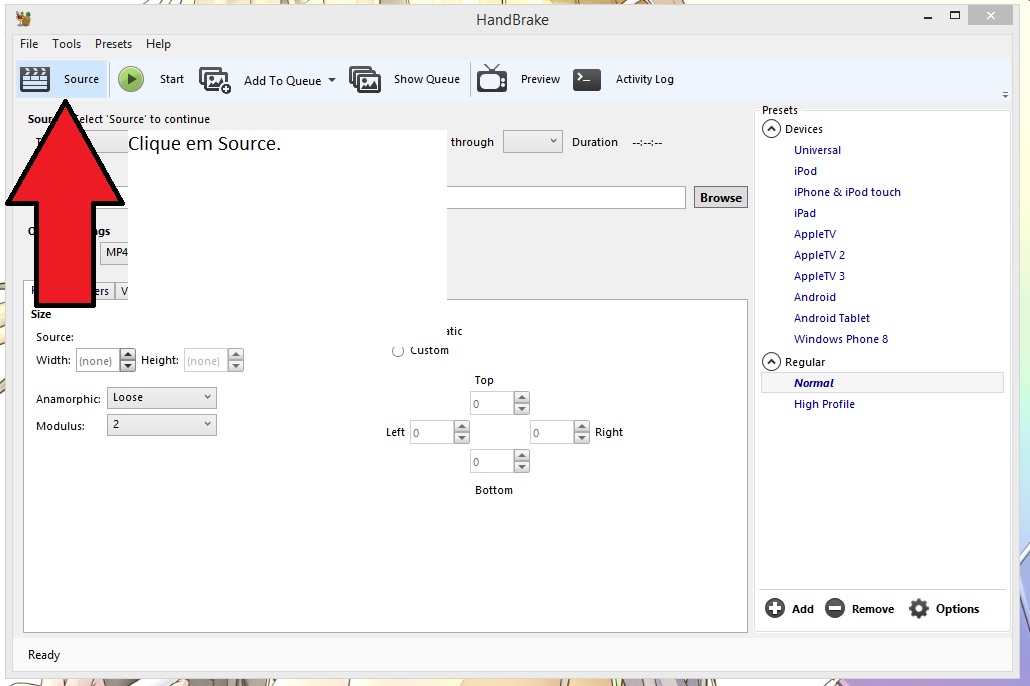Click the Show Queue label
The image size is (1030, 686).
pyautogui.click(x=427, y=79)
